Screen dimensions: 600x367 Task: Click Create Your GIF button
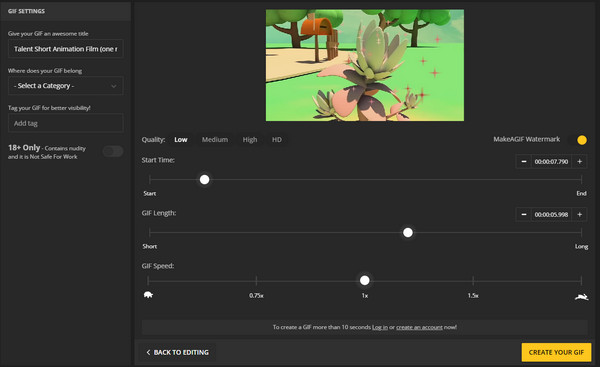click(556, 352)
